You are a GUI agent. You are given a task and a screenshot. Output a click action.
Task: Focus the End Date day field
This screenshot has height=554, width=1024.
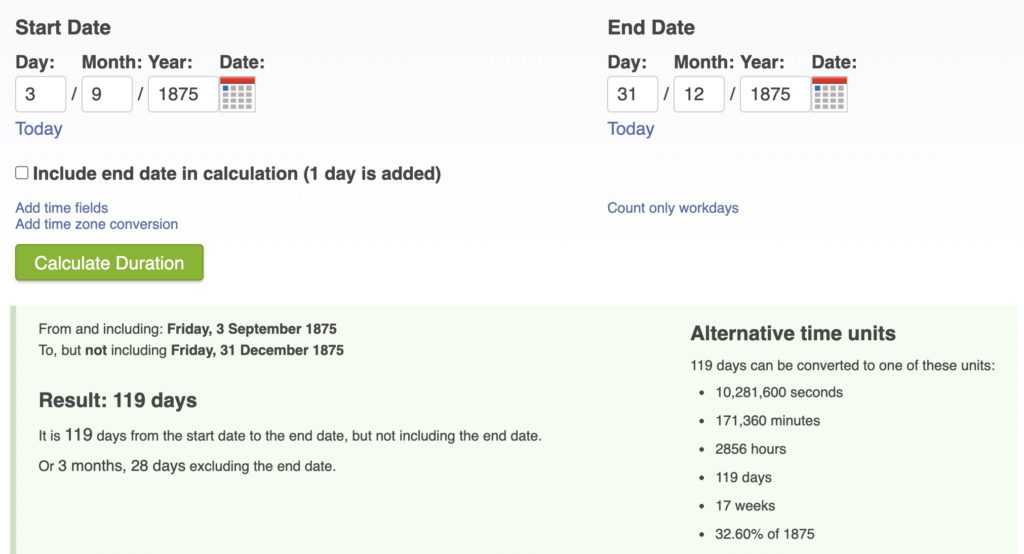coord(633,94)
